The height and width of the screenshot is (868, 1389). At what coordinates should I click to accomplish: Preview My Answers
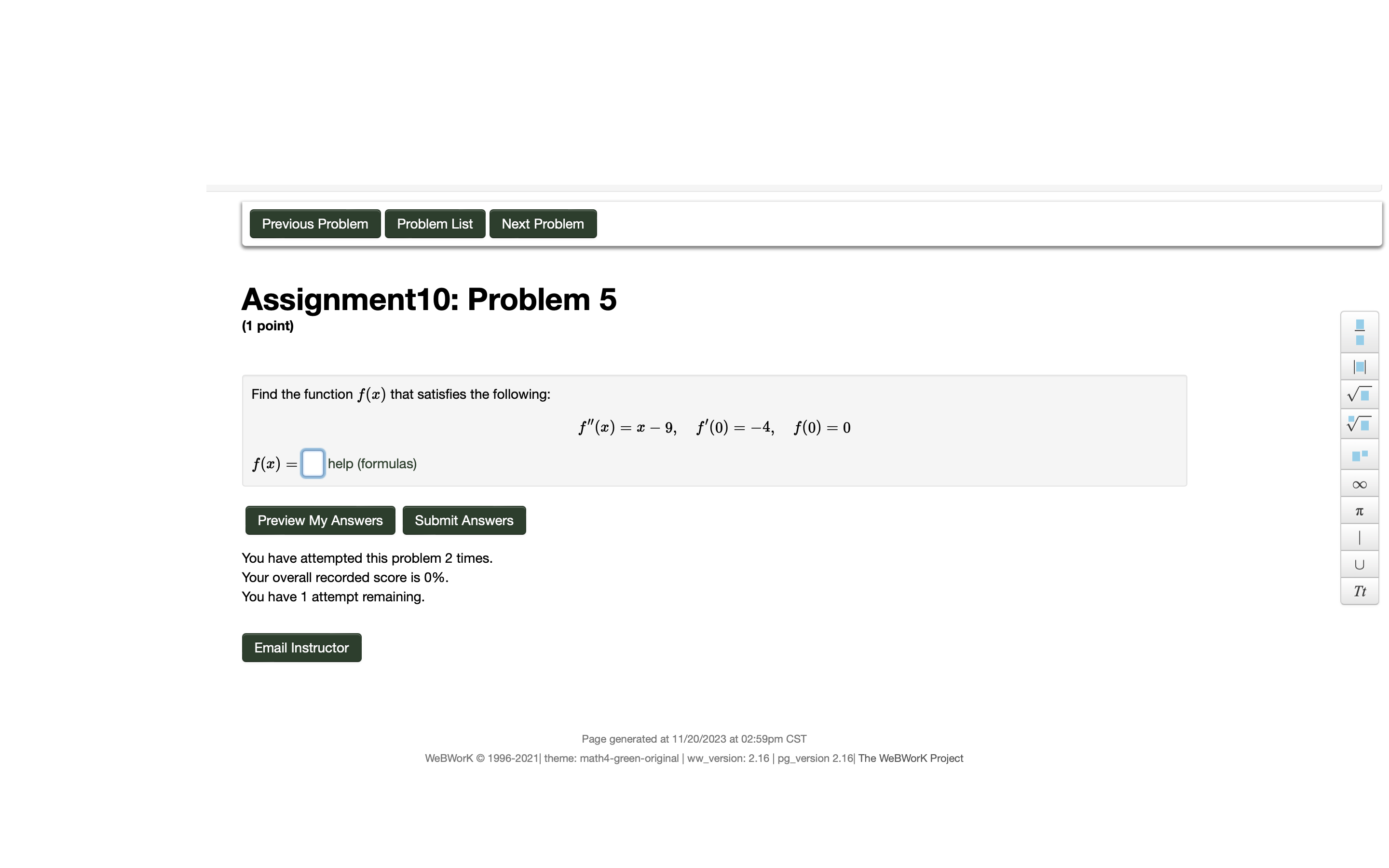pos(319,520)
